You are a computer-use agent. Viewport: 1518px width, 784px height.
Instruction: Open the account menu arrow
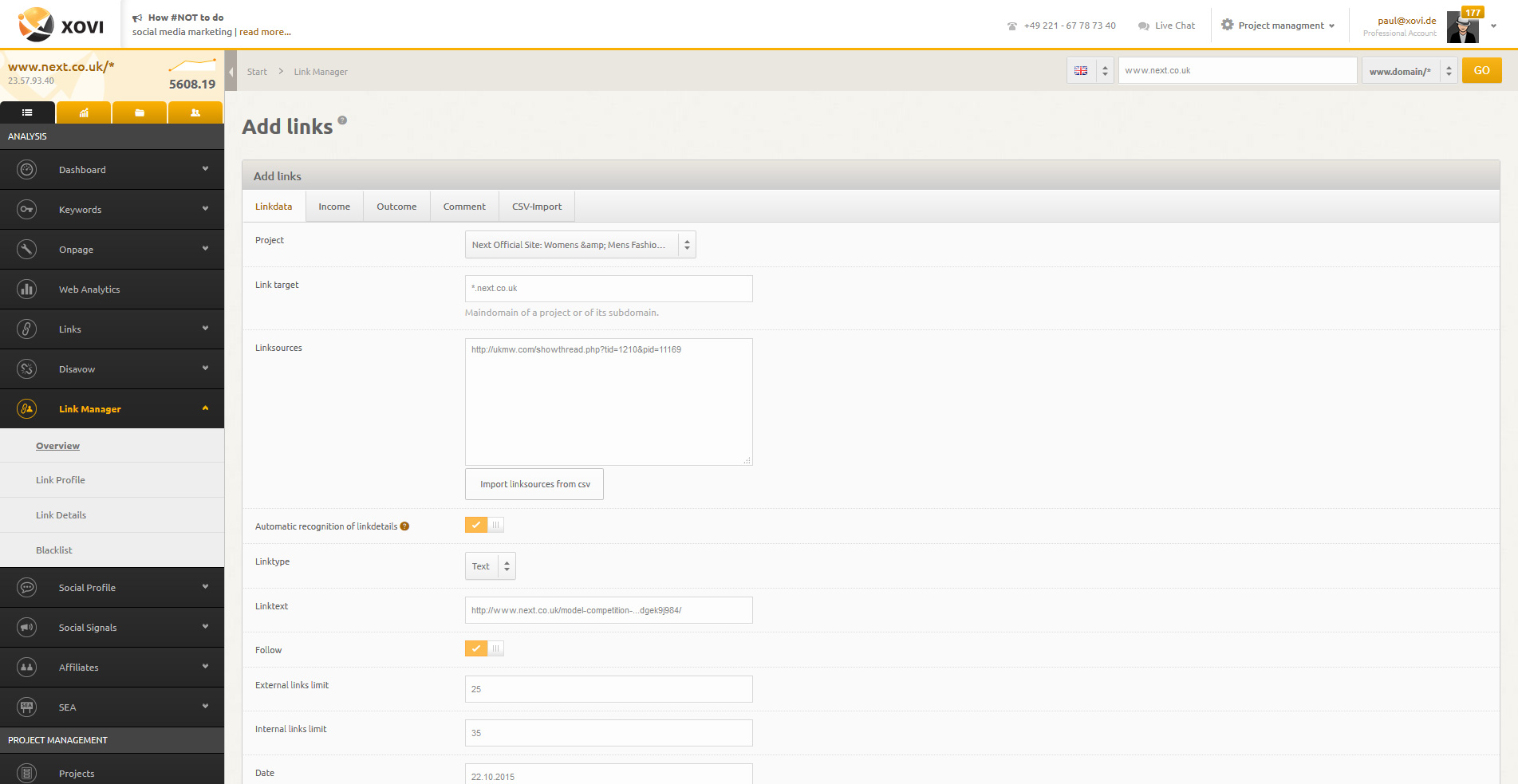tap(1493, 26)
